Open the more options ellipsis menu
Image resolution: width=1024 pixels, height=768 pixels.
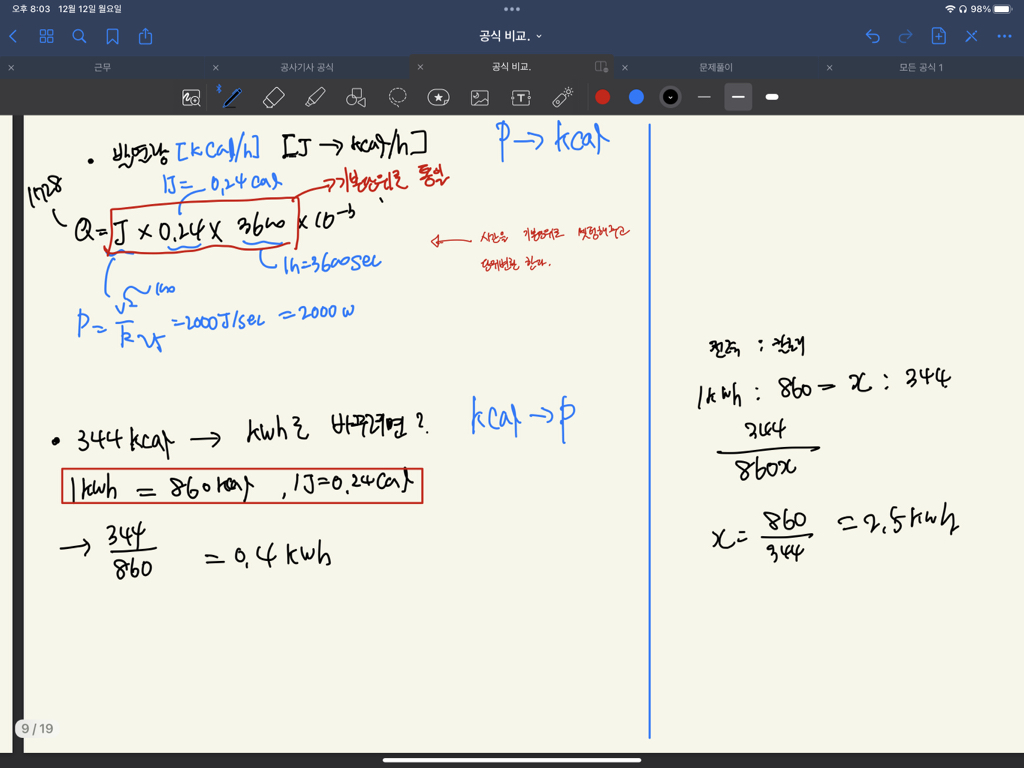(x=1004, y=36)
